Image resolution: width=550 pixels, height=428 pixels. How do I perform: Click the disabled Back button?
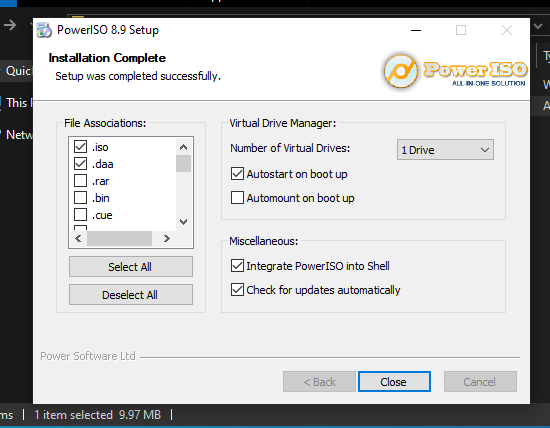tap(319, 382)
